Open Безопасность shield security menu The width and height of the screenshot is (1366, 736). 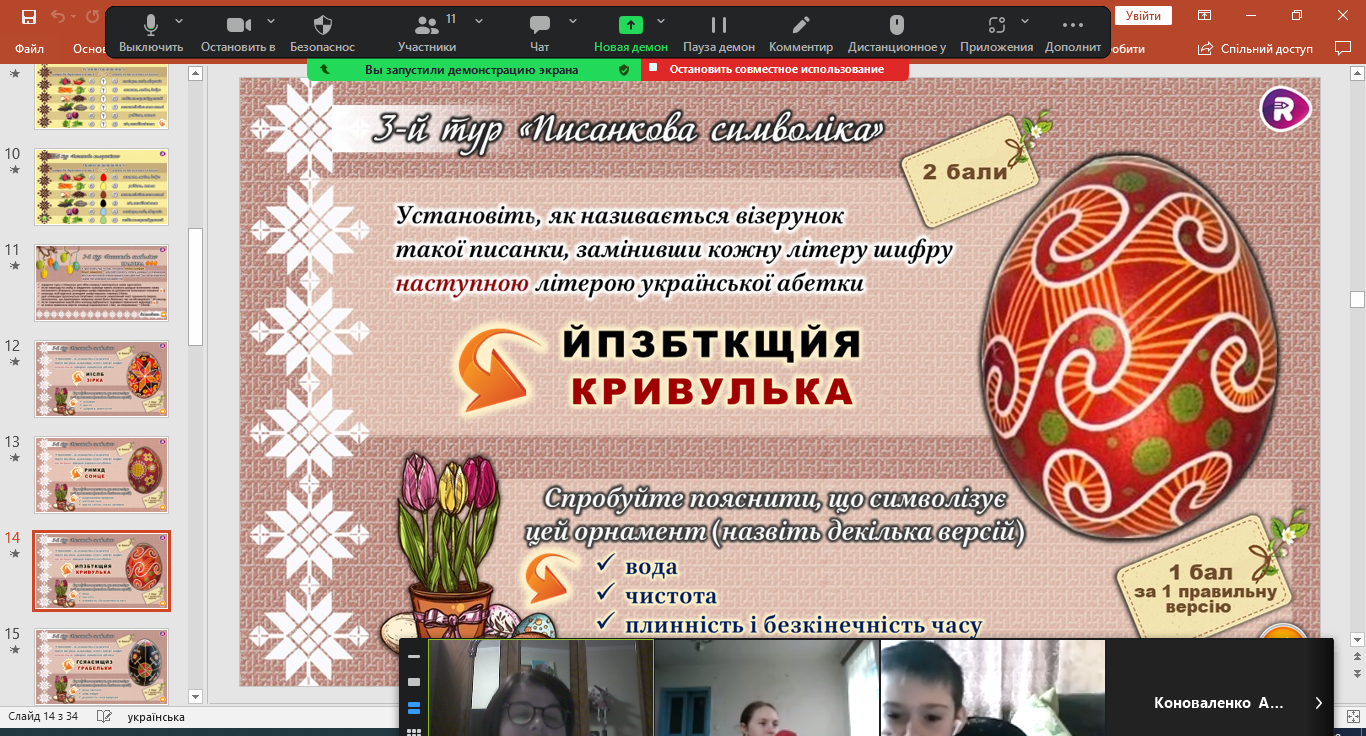pos(323,34)
